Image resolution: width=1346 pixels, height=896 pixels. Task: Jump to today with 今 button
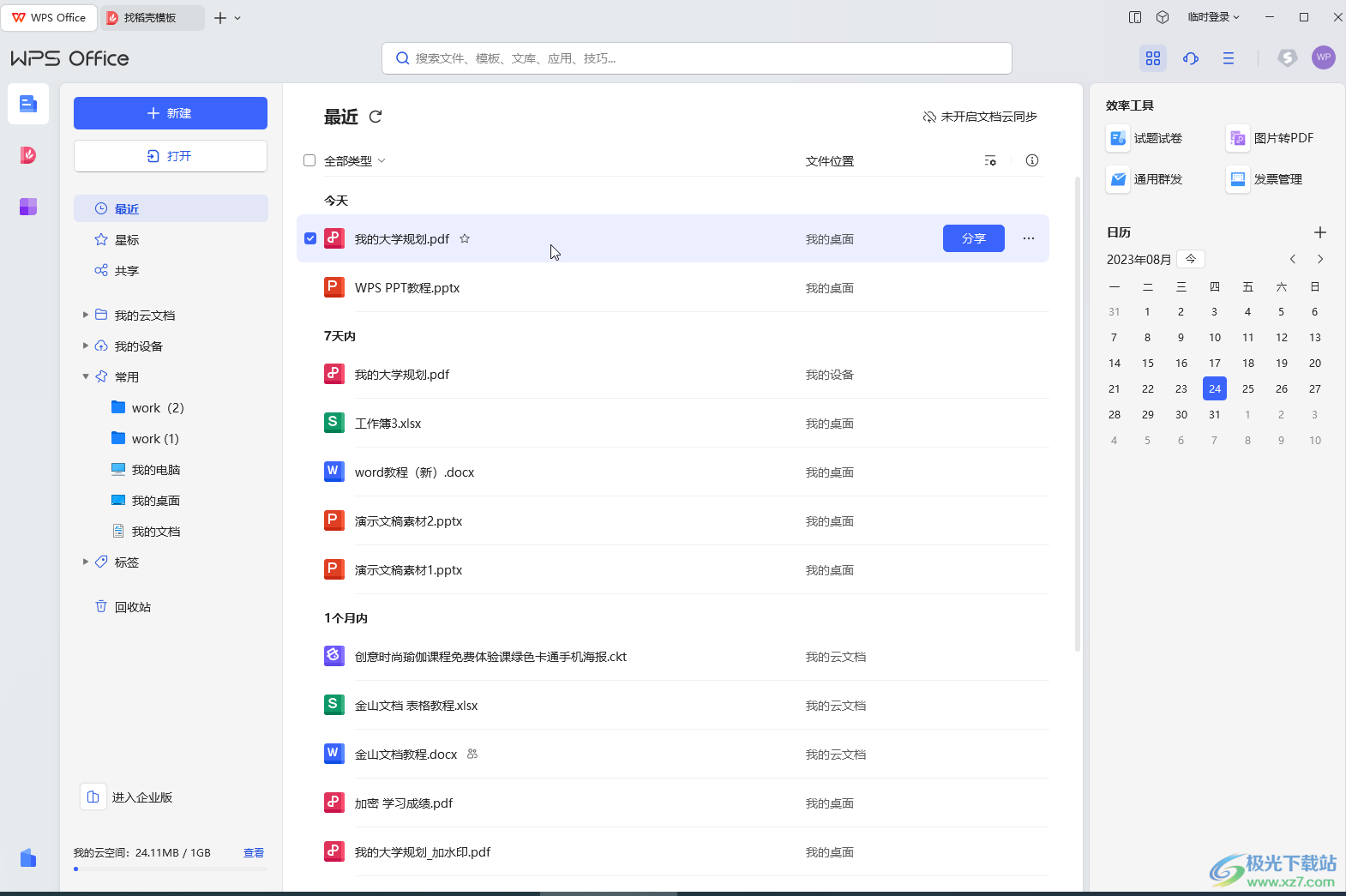pos(1191,259)
